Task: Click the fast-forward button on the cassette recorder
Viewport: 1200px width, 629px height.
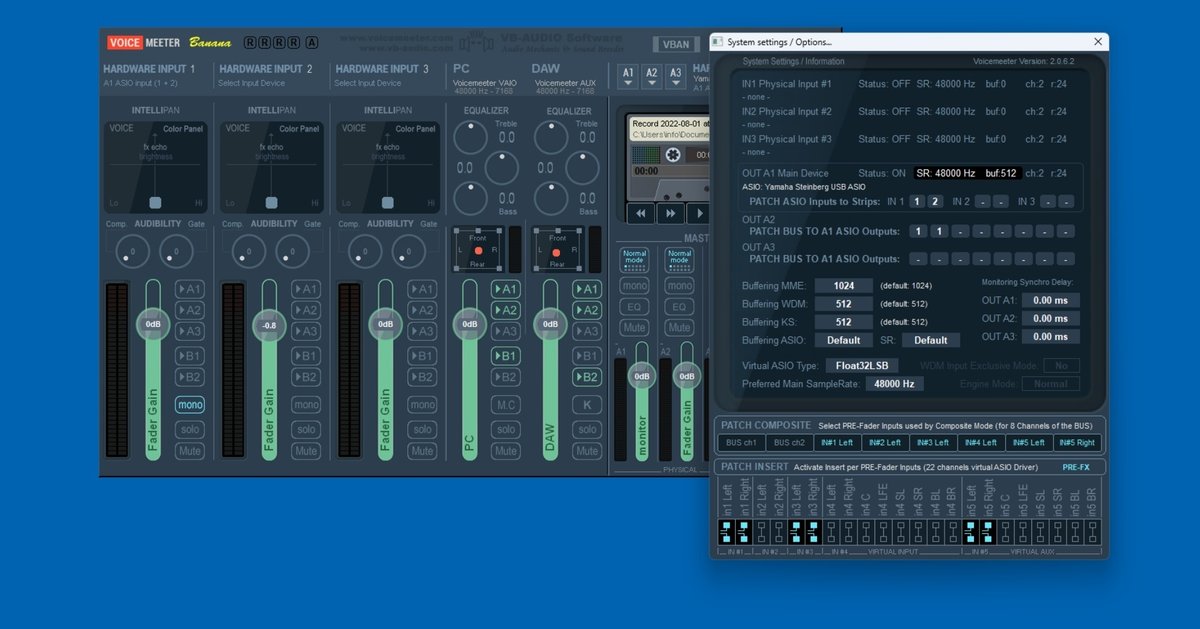Action: click(x=669, y=212)
